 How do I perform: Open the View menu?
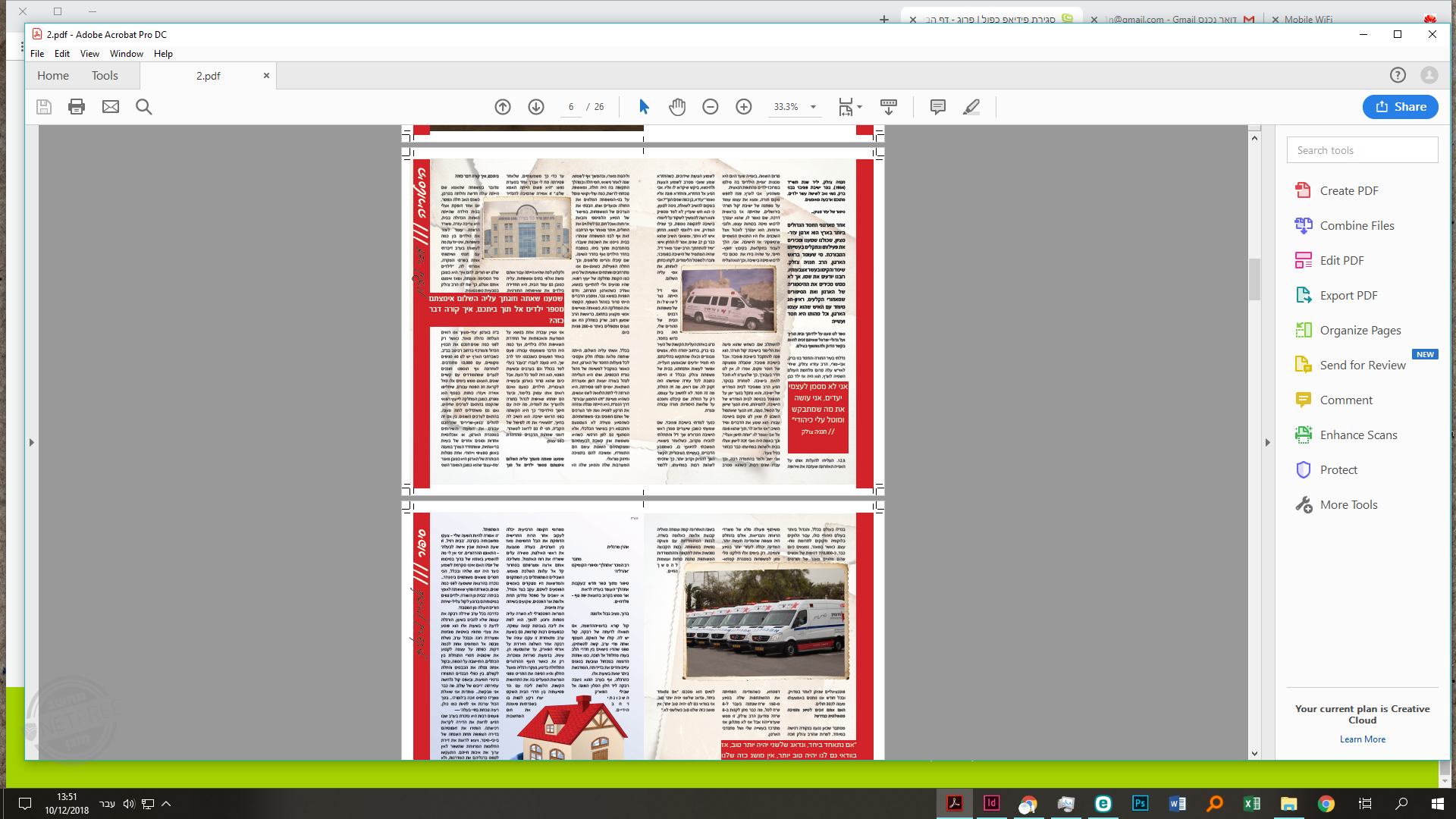89,54
